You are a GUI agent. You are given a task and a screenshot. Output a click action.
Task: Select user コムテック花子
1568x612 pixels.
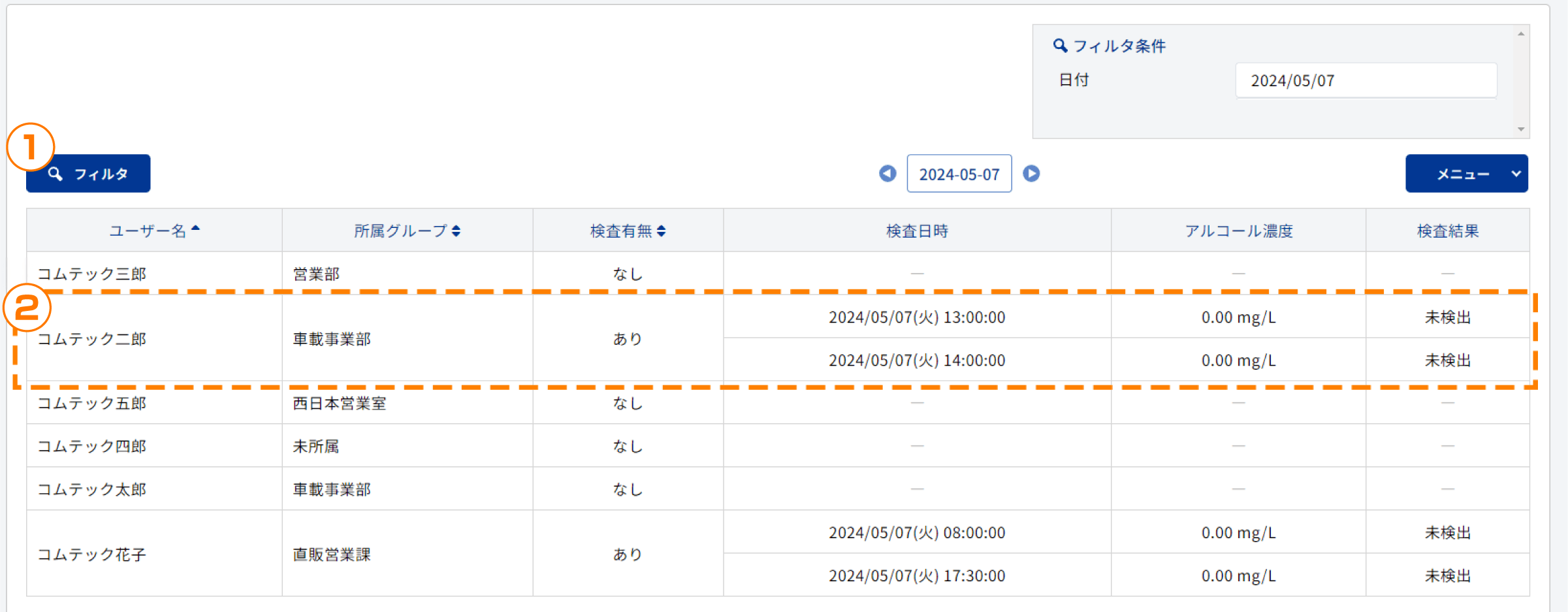(91, 555)
